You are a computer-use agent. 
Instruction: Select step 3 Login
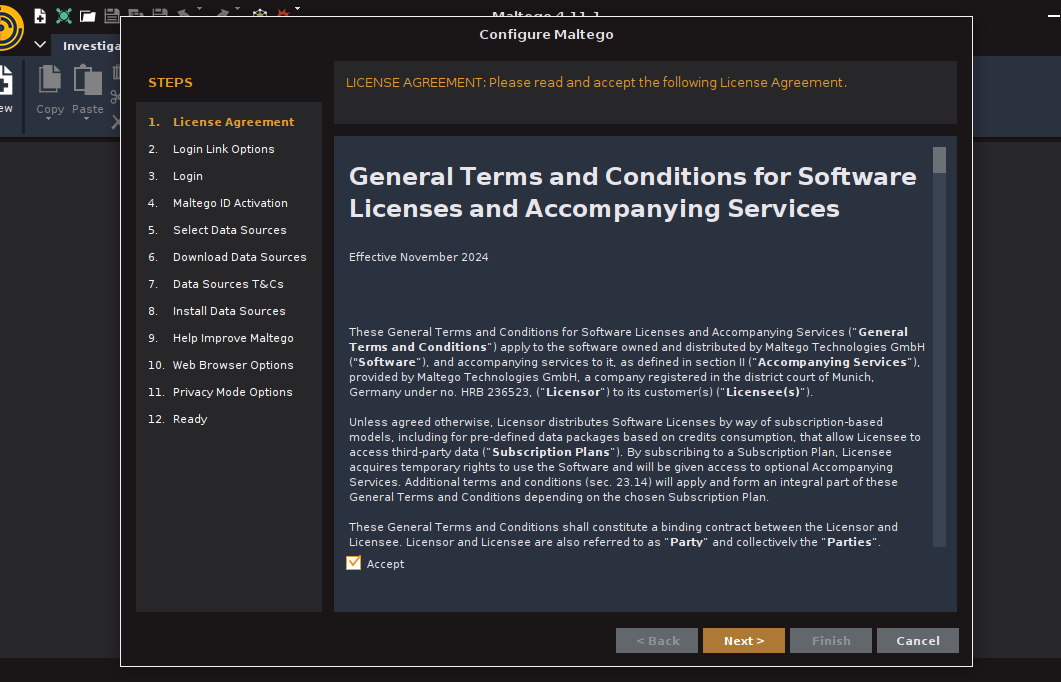pyautogui.click(x=175, y=176)
